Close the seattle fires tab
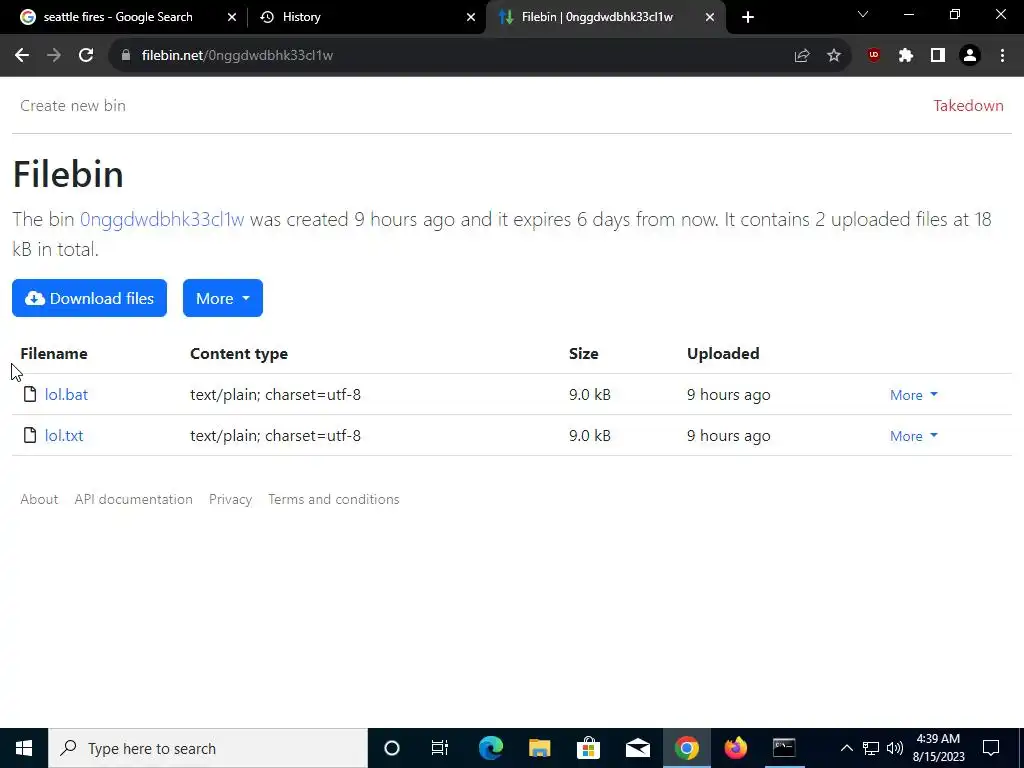The height and width of the screenshot is (768, 1024). 232,17
